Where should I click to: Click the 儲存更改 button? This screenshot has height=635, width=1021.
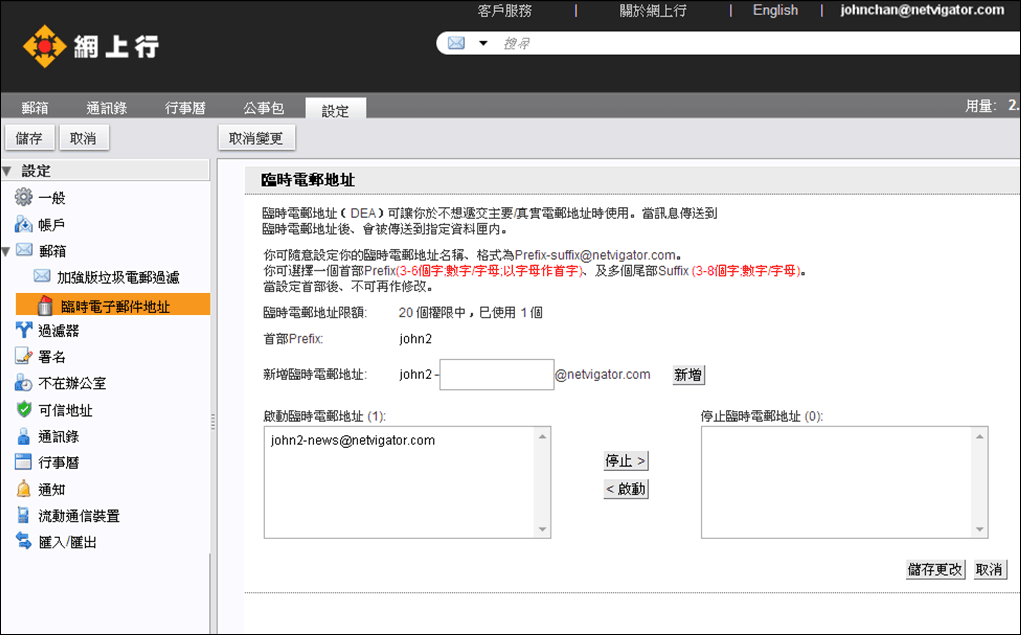coord(936,569)
